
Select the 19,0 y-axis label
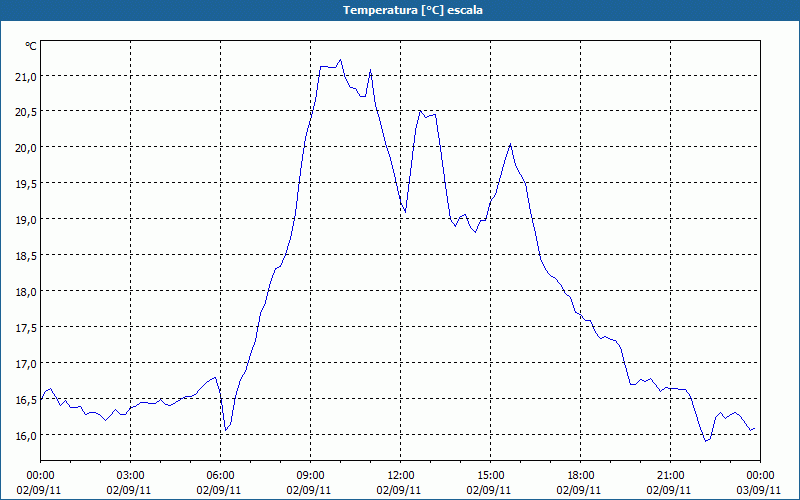26,220
